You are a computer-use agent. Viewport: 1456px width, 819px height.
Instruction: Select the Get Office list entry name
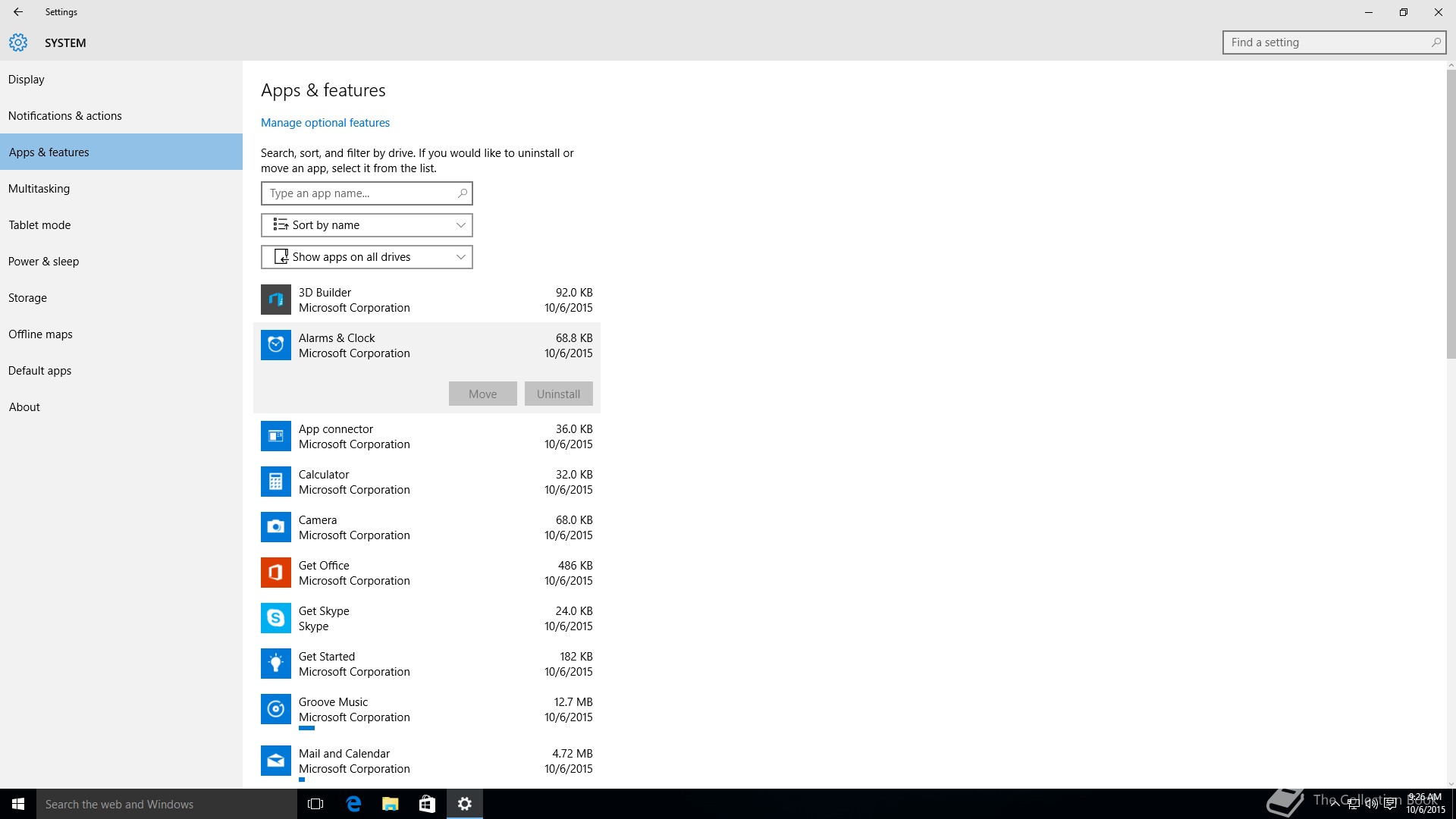(324, 566)
